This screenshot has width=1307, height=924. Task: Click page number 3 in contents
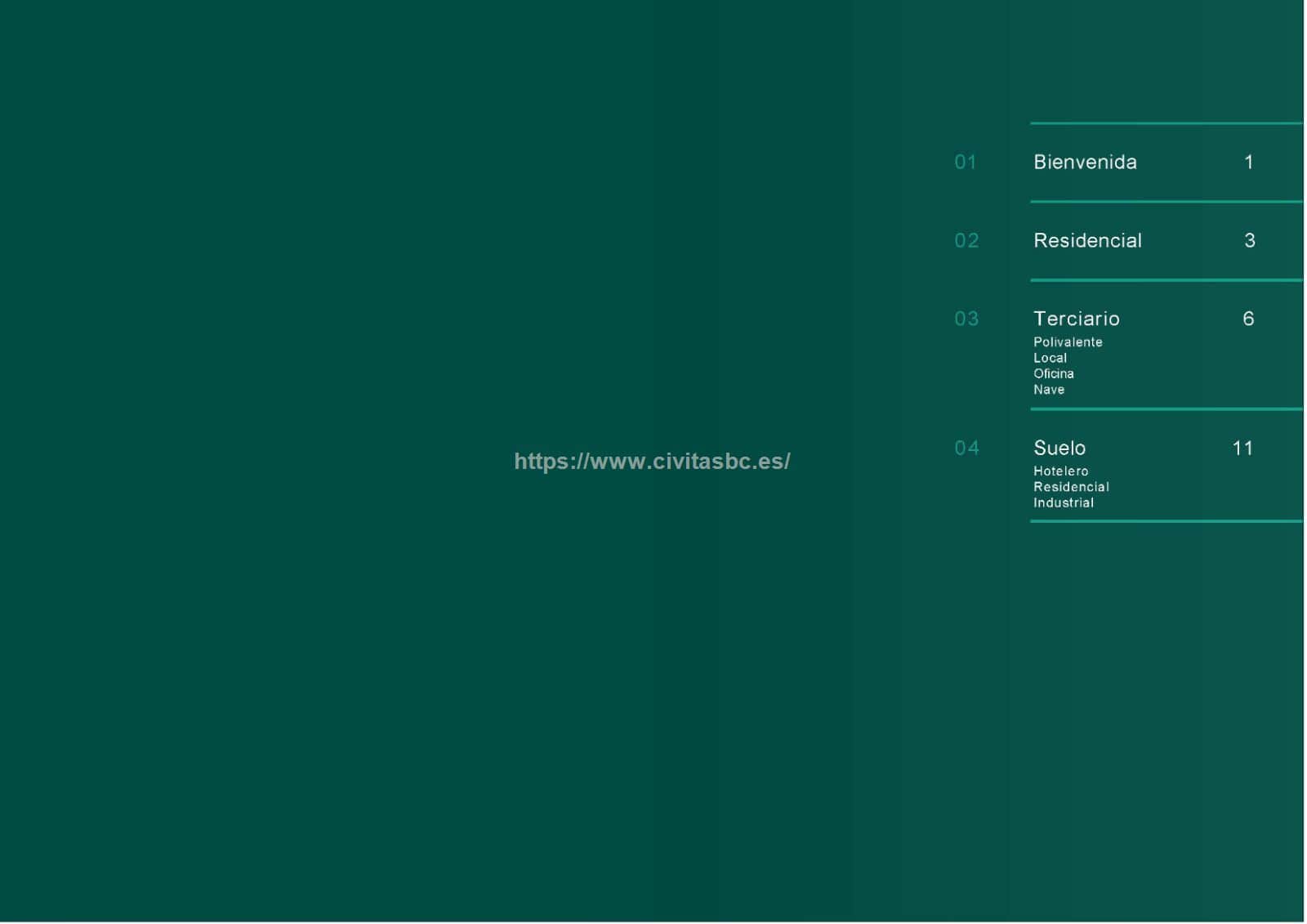coord(1249,241)
